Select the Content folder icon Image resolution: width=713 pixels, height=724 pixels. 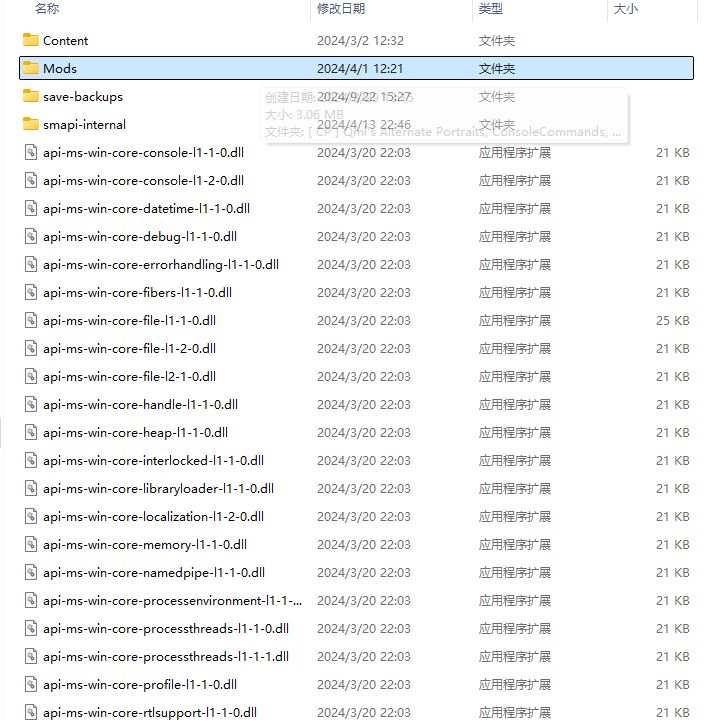[x=31, y=40]
